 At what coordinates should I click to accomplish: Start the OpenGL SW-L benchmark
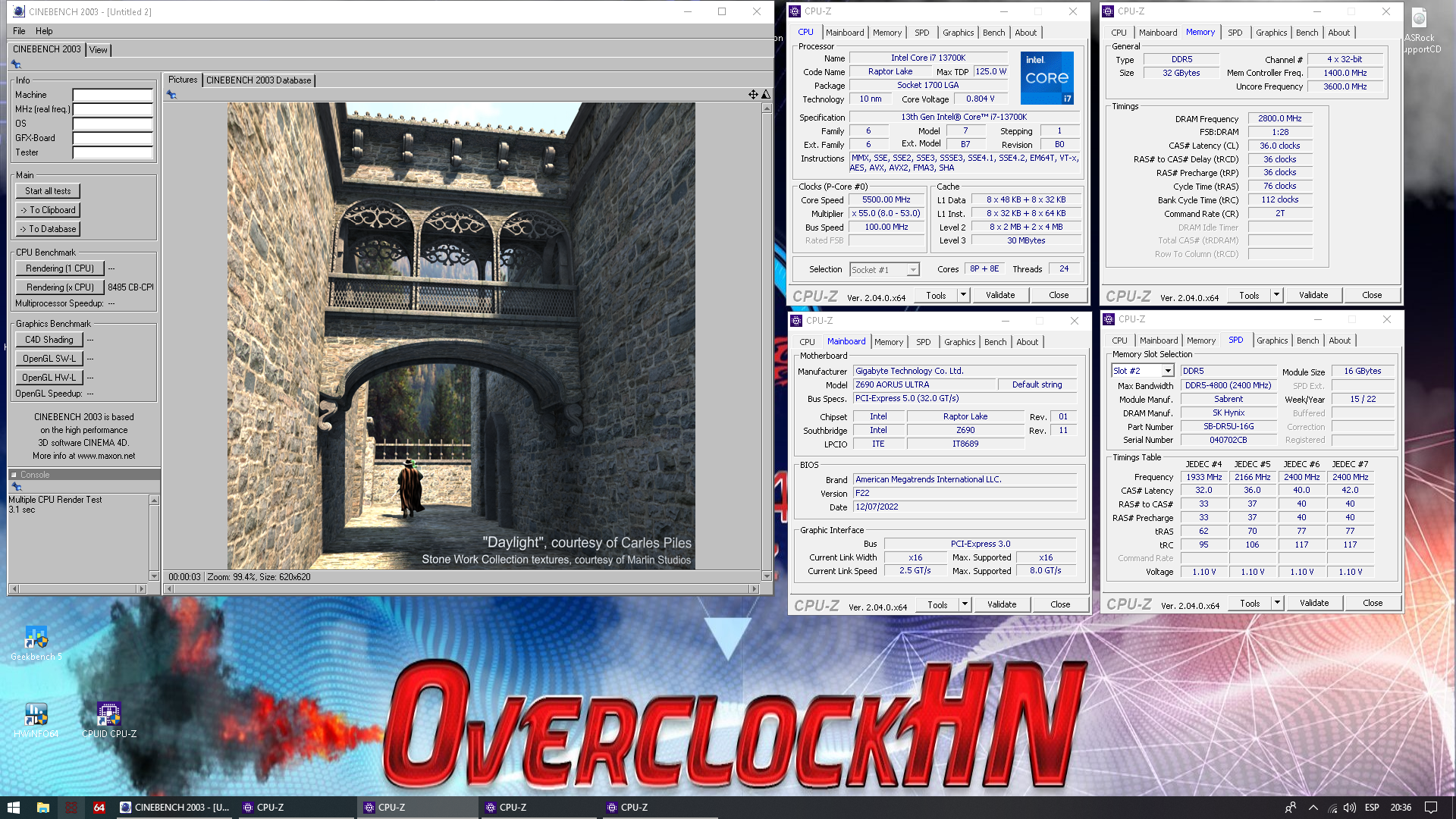pyautogui.click(x=49, y=359)
